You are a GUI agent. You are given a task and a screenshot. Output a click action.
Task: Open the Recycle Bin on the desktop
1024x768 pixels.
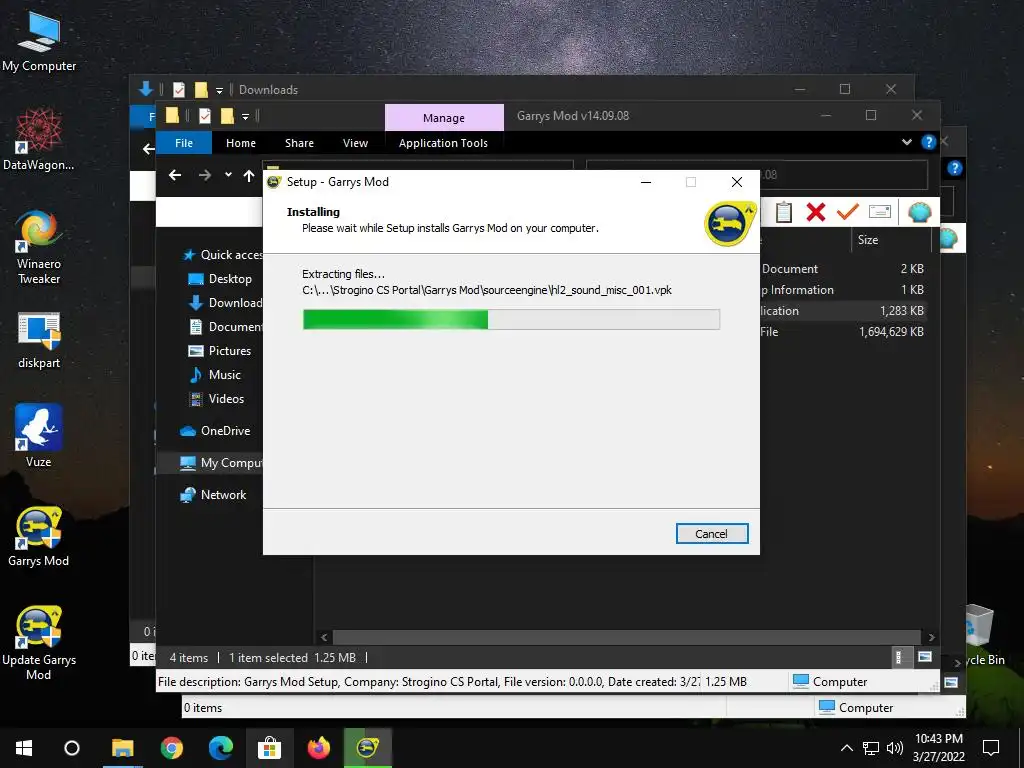tap(984, 635)
